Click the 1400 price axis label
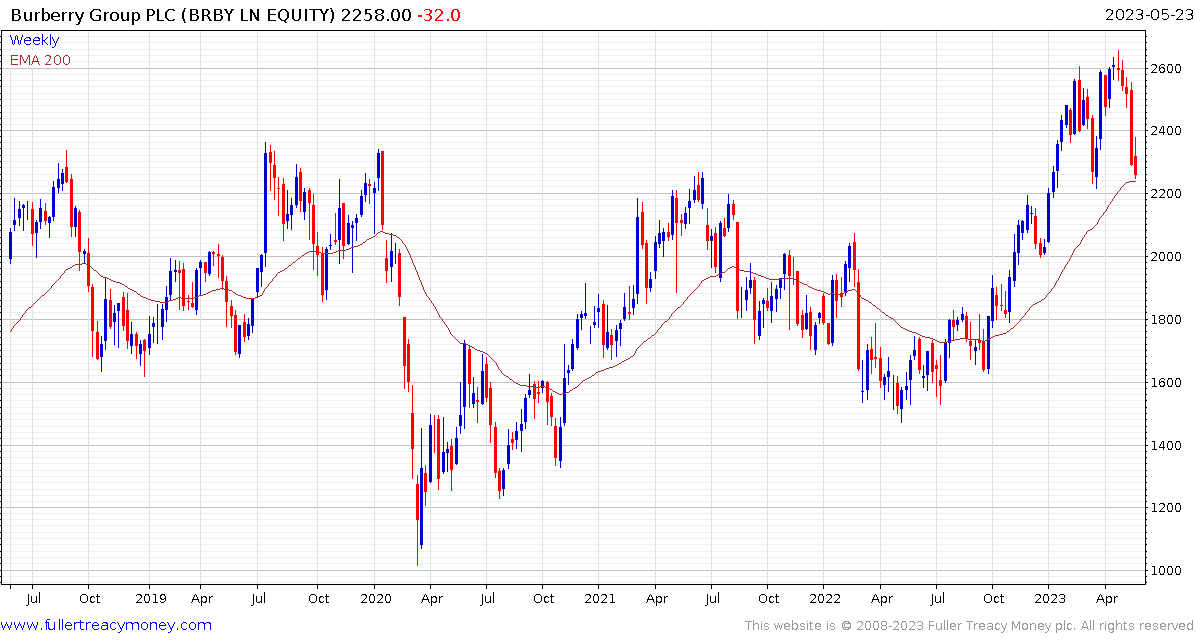 [x=1166, y=445]
